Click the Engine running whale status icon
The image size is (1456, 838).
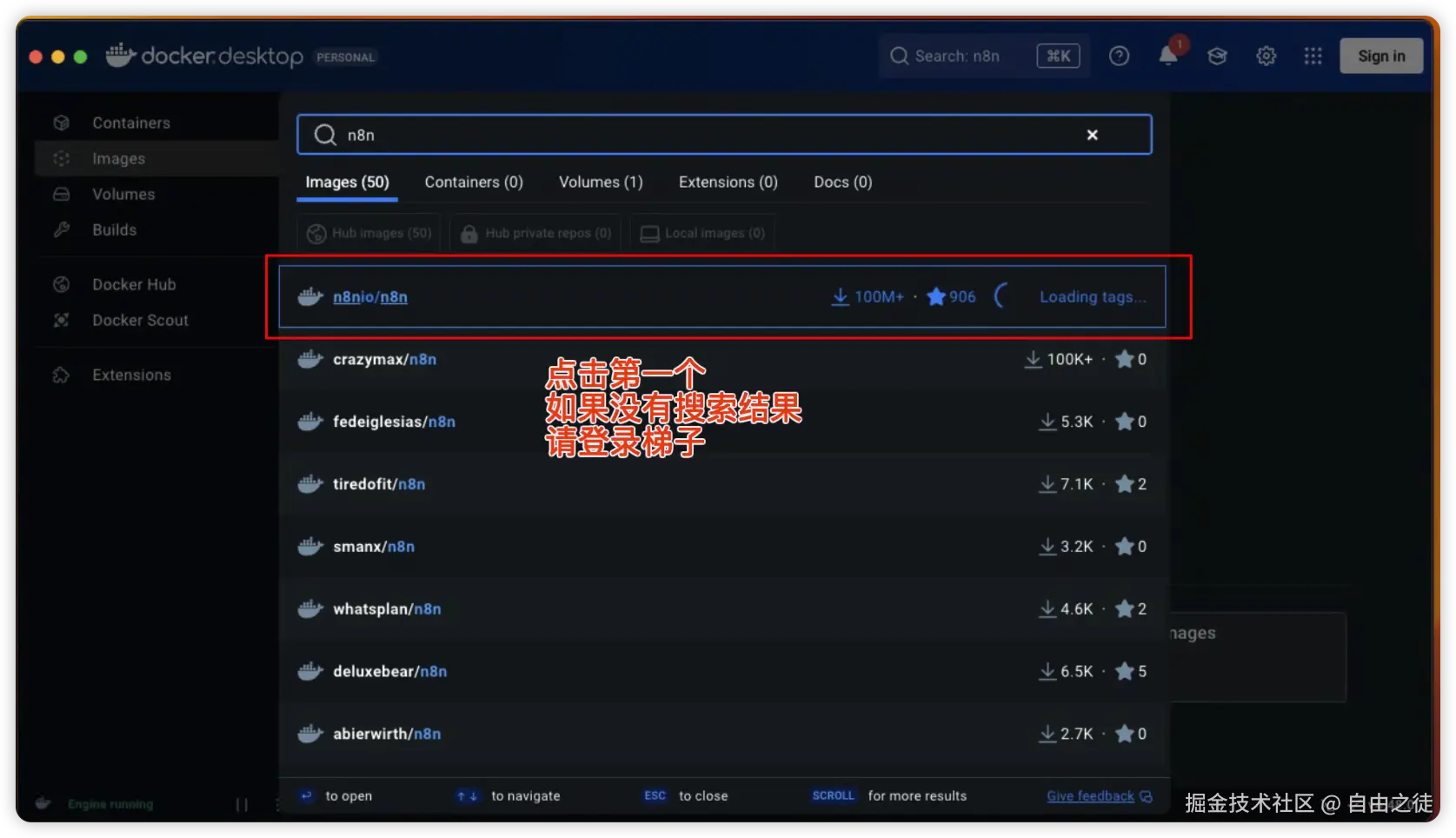[x=43, y=803]
